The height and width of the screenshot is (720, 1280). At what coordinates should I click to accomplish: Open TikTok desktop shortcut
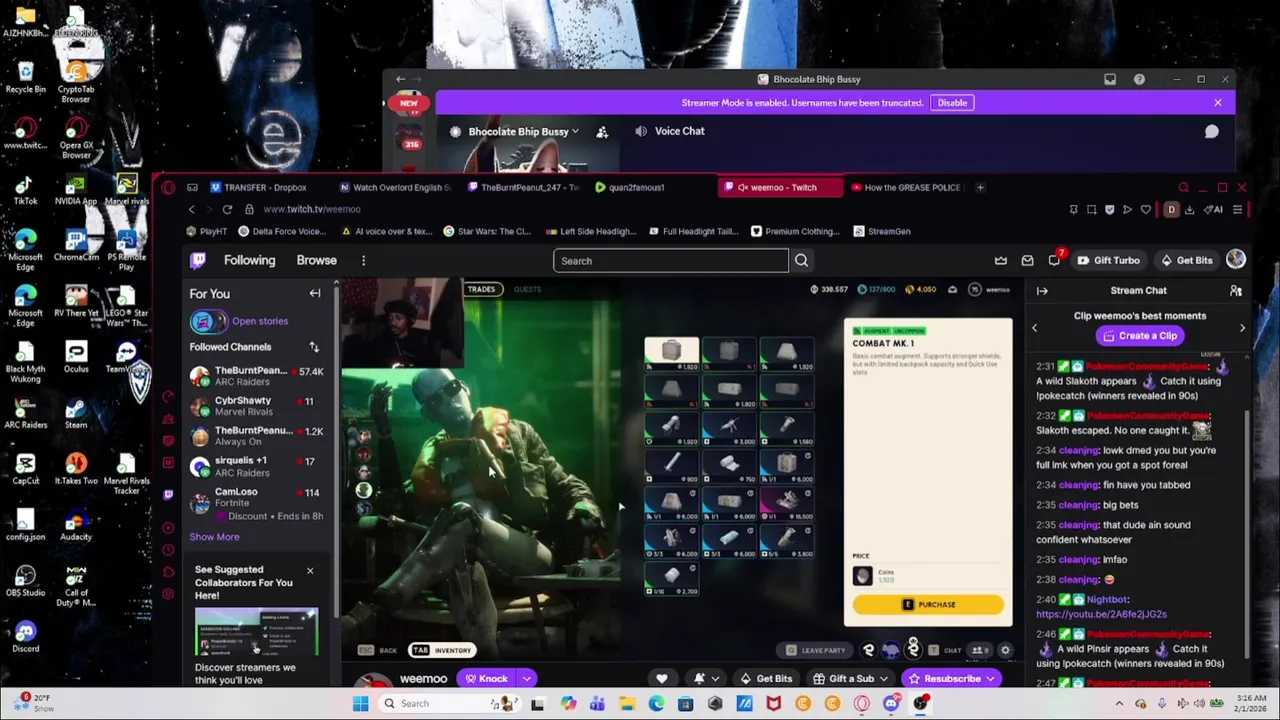point(25,189)
